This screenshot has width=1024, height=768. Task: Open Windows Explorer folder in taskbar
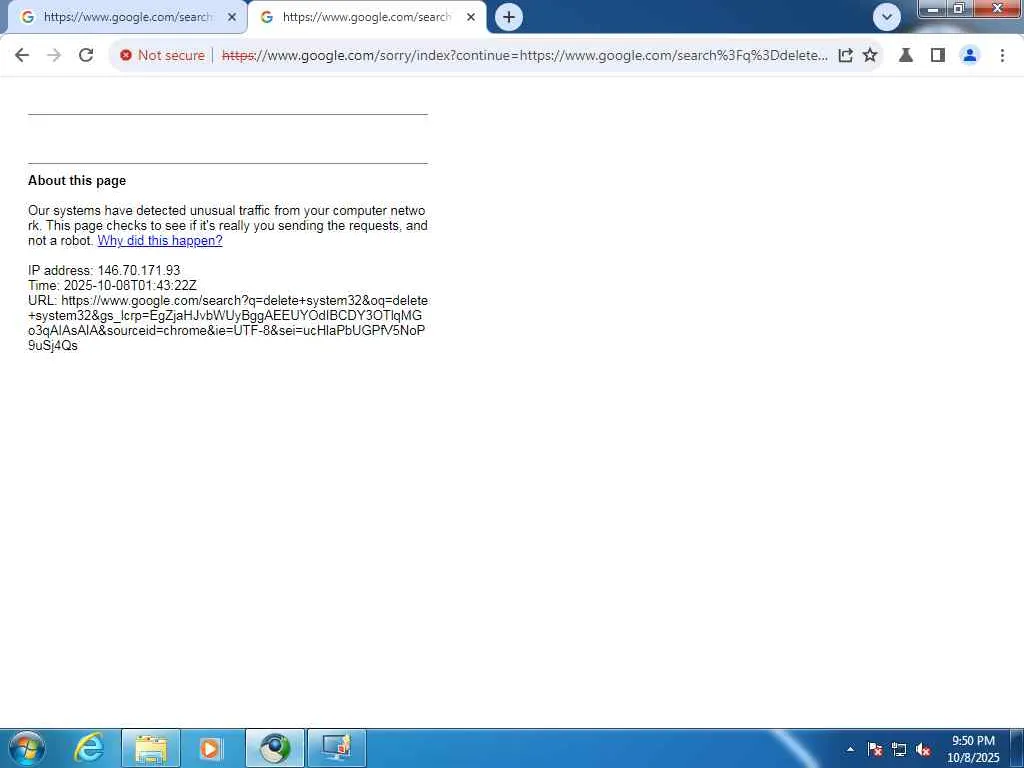click(x=151, y=748)
